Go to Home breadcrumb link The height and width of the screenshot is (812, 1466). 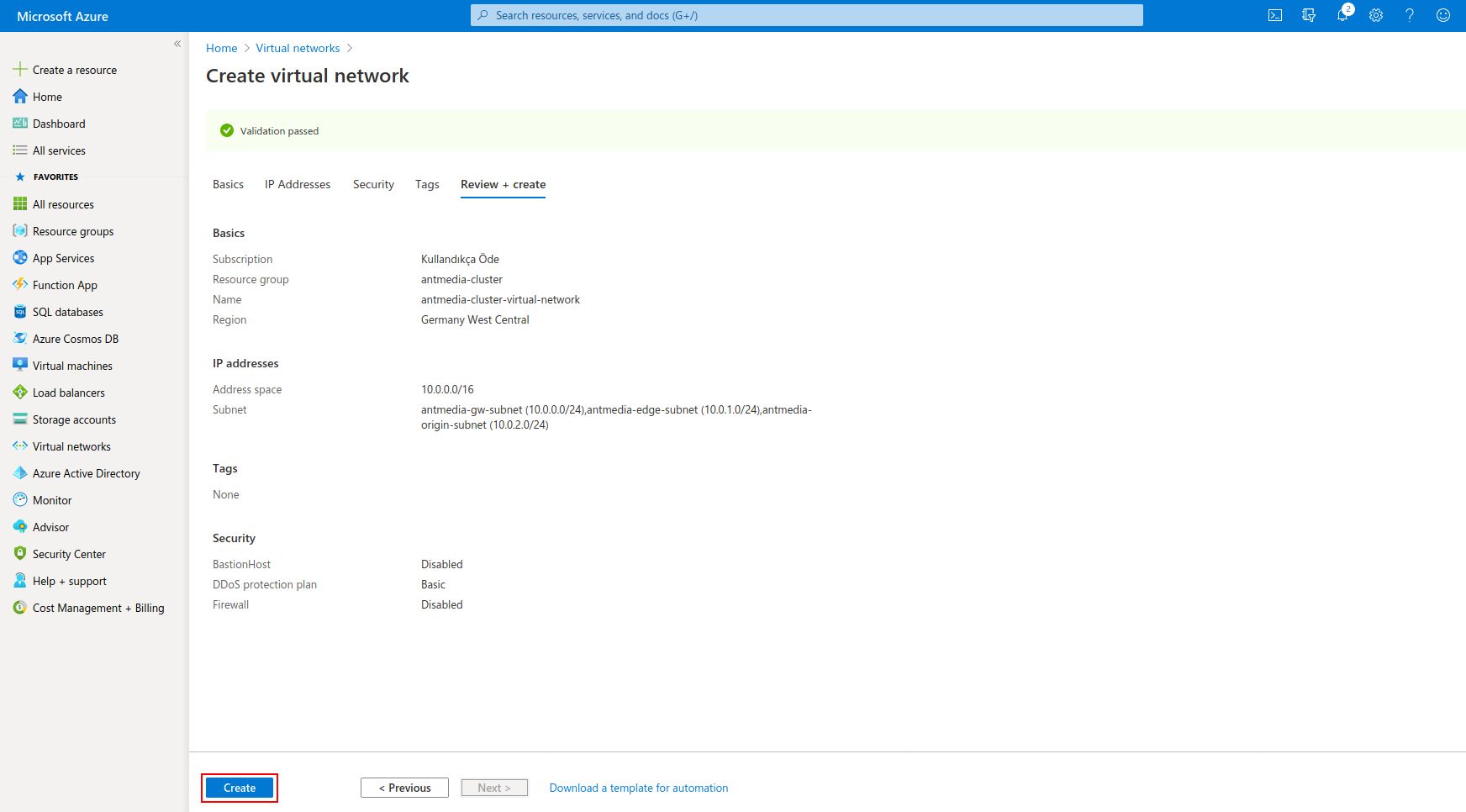coord(222,48)
